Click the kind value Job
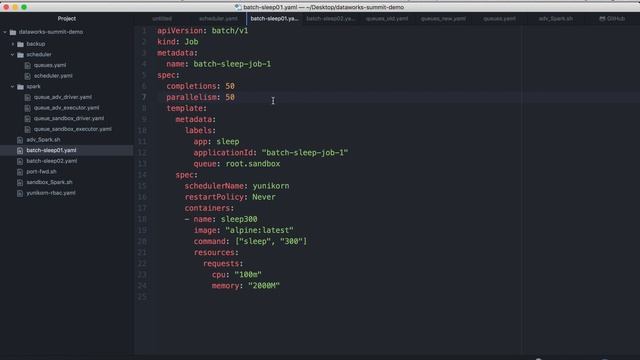Viewport: 640px width, 360px height. point(191,42)
